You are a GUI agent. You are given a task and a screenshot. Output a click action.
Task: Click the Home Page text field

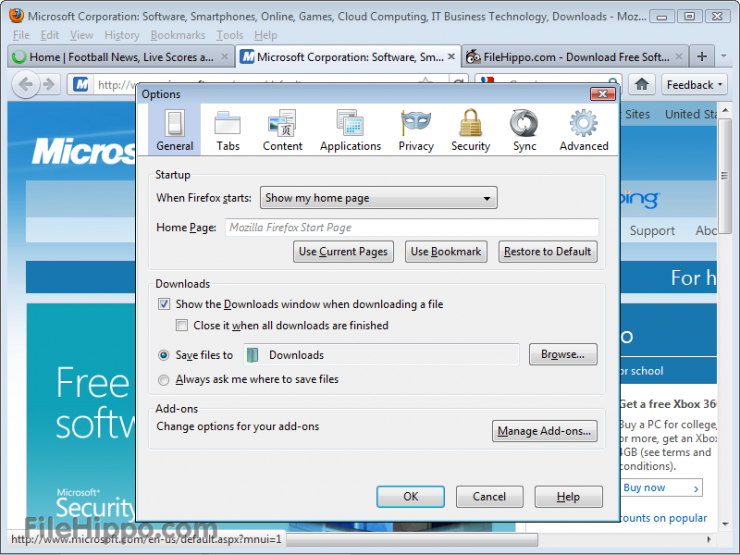point(411,227)
